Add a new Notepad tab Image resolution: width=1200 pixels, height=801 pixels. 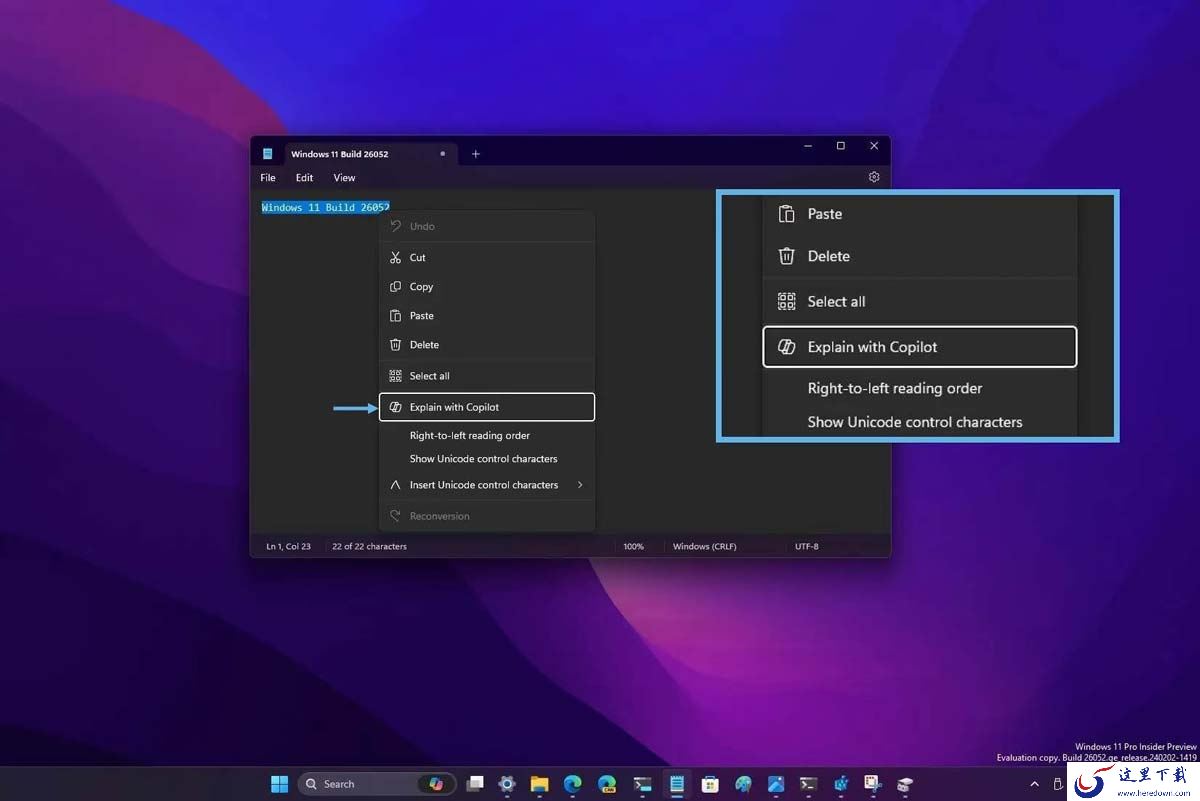476,154
